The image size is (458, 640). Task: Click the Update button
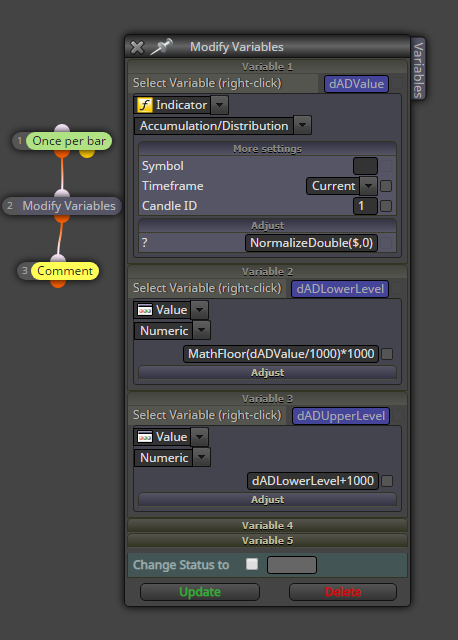click(x=200, y=592)
